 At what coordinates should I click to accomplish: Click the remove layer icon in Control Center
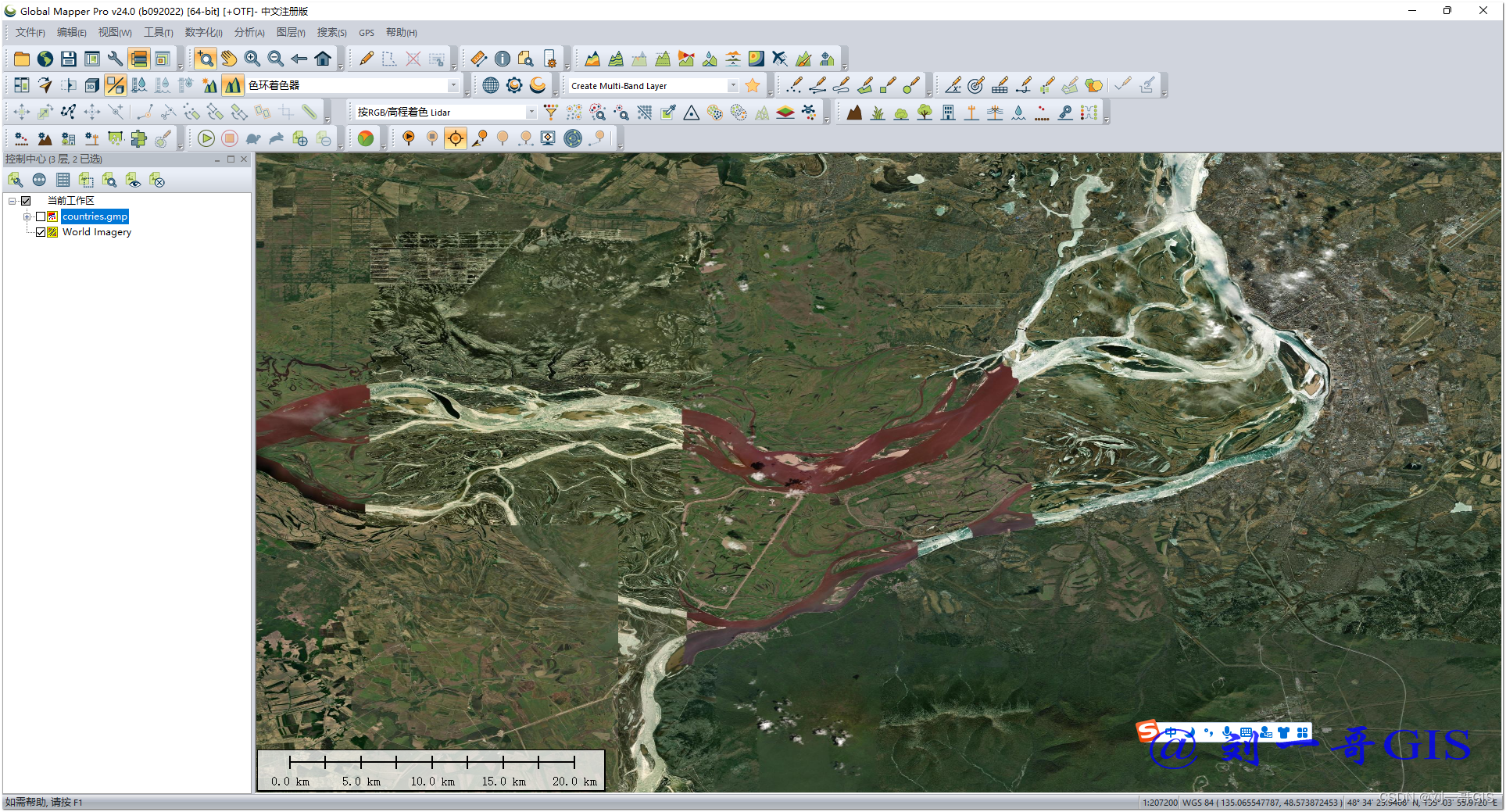pos(157,181)
